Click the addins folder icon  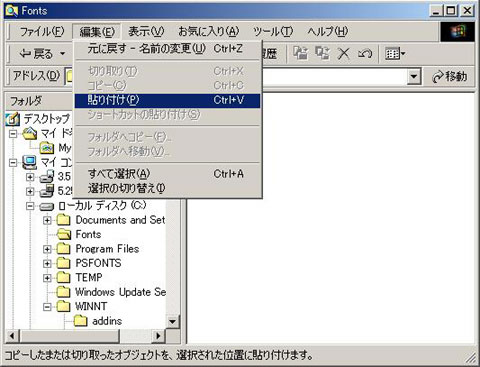(x=80, y=321)
